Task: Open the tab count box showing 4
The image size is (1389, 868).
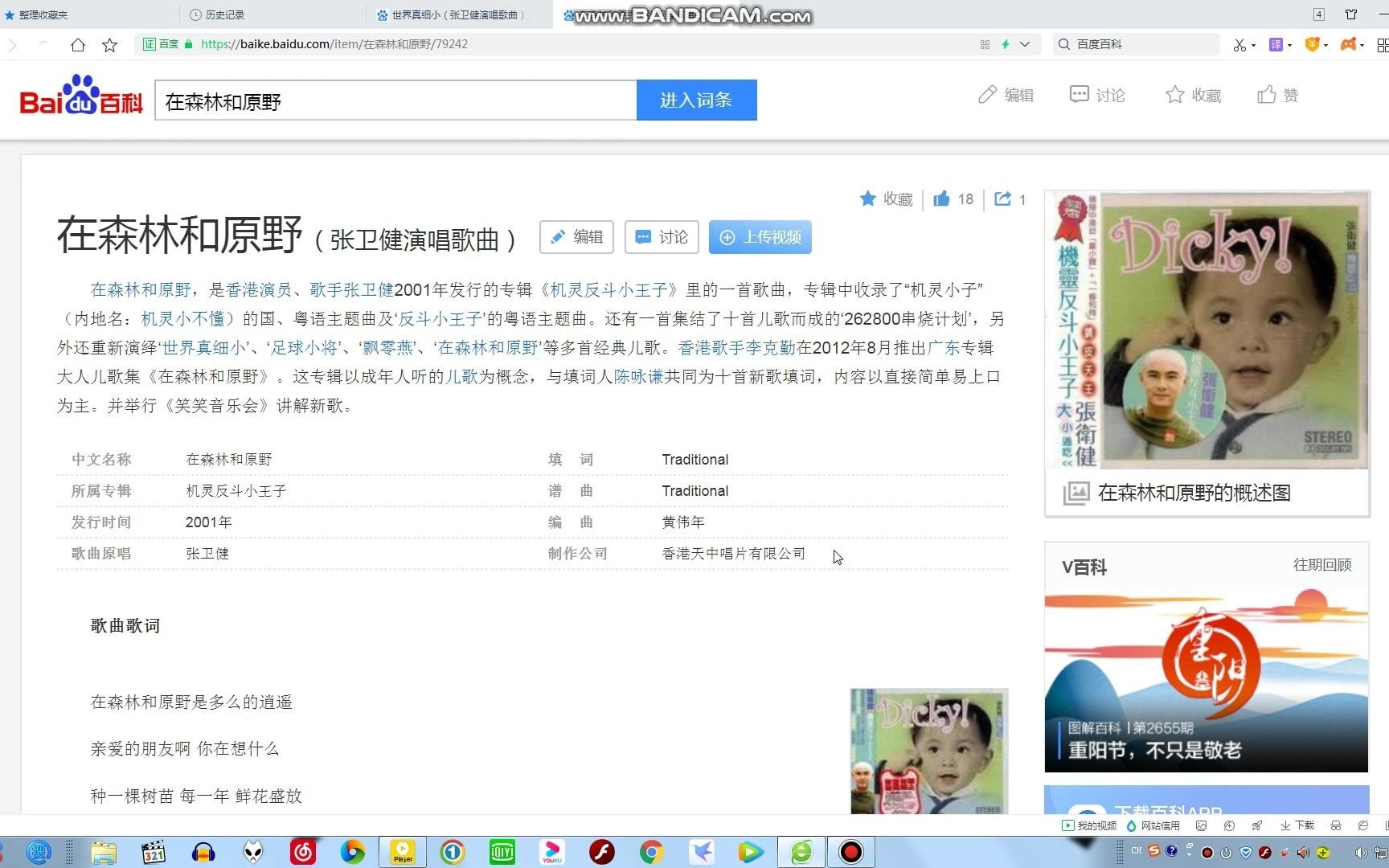Action: point(1319,14)
